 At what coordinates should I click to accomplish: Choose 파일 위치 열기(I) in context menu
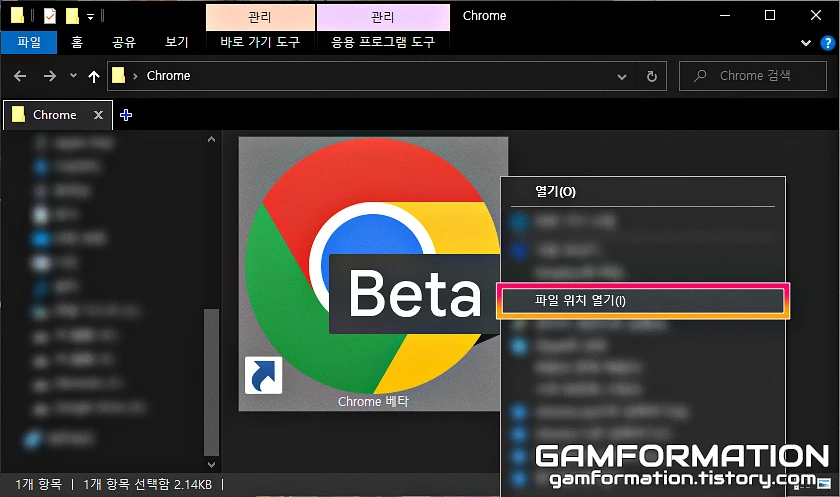643,300
